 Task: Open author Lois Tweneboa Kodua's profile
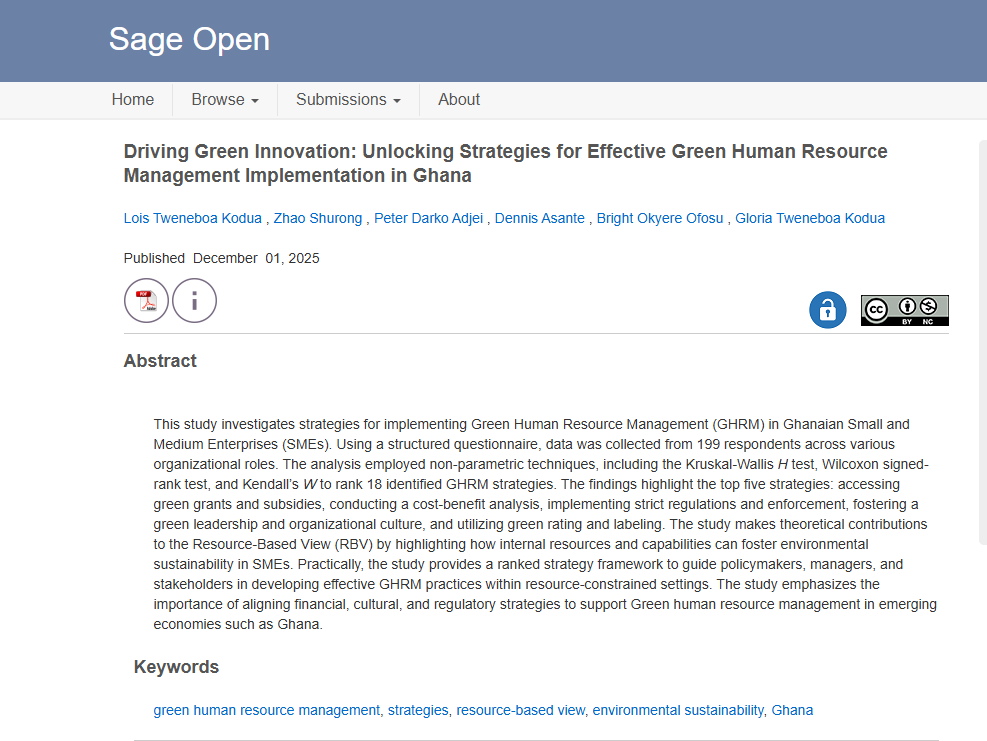click(192, 218)
